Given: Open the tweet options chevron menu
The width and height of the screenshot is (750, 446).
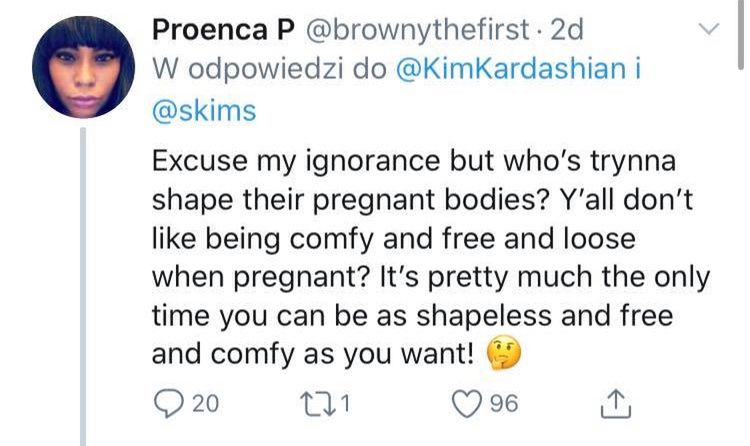Looking at the screenshot, I should click(707, 32).
